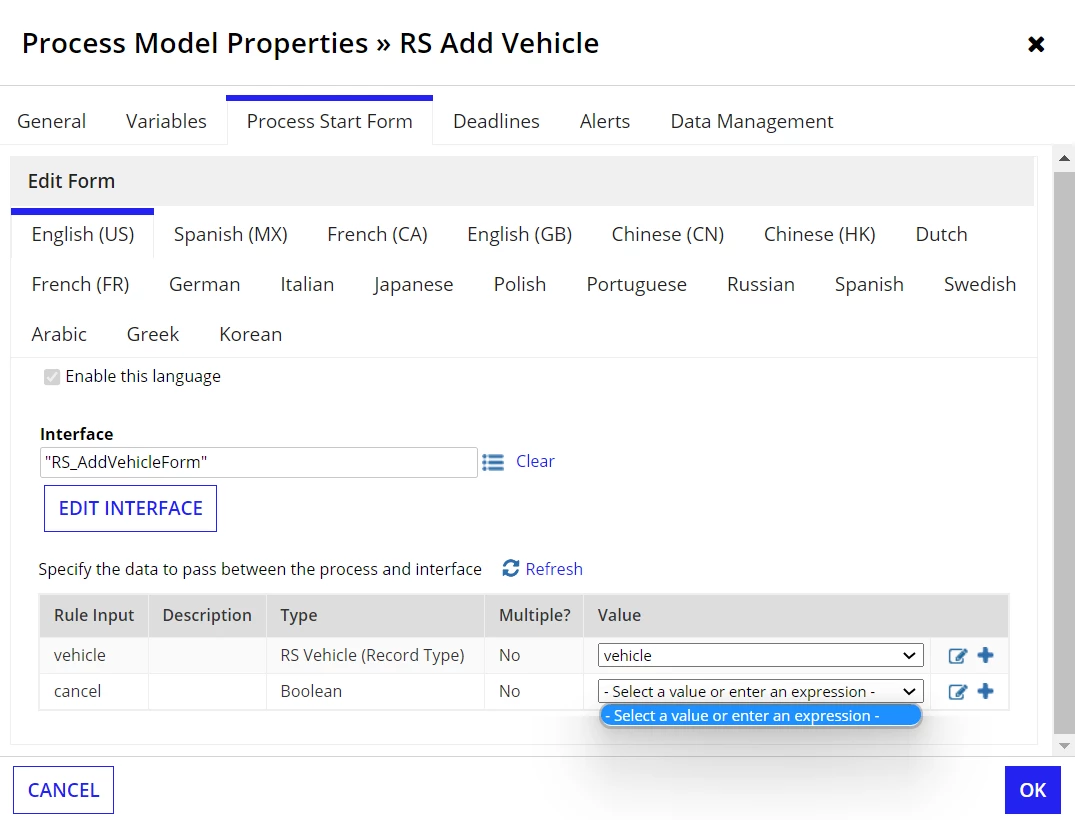Switch to the Variables tab
This screenshot has height=820, width=1075.
tap(166, 121)
